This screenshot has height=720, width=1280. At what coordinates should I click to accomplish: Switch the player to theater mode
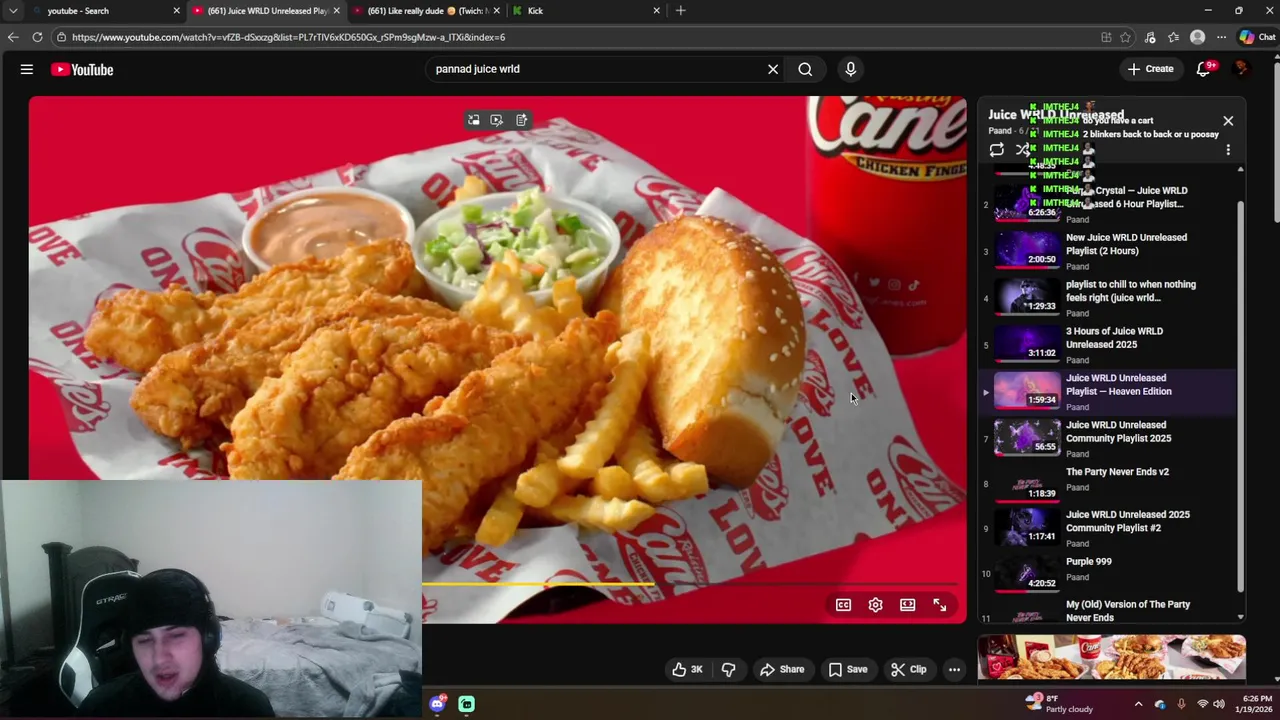907,605
